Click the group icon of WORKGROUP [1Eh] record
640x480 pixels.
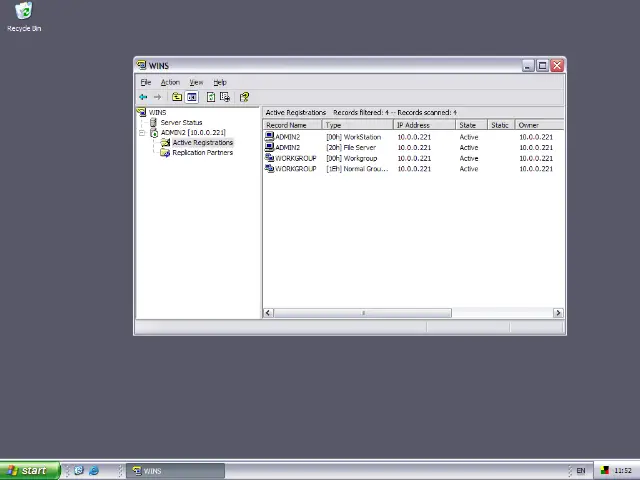269,168
